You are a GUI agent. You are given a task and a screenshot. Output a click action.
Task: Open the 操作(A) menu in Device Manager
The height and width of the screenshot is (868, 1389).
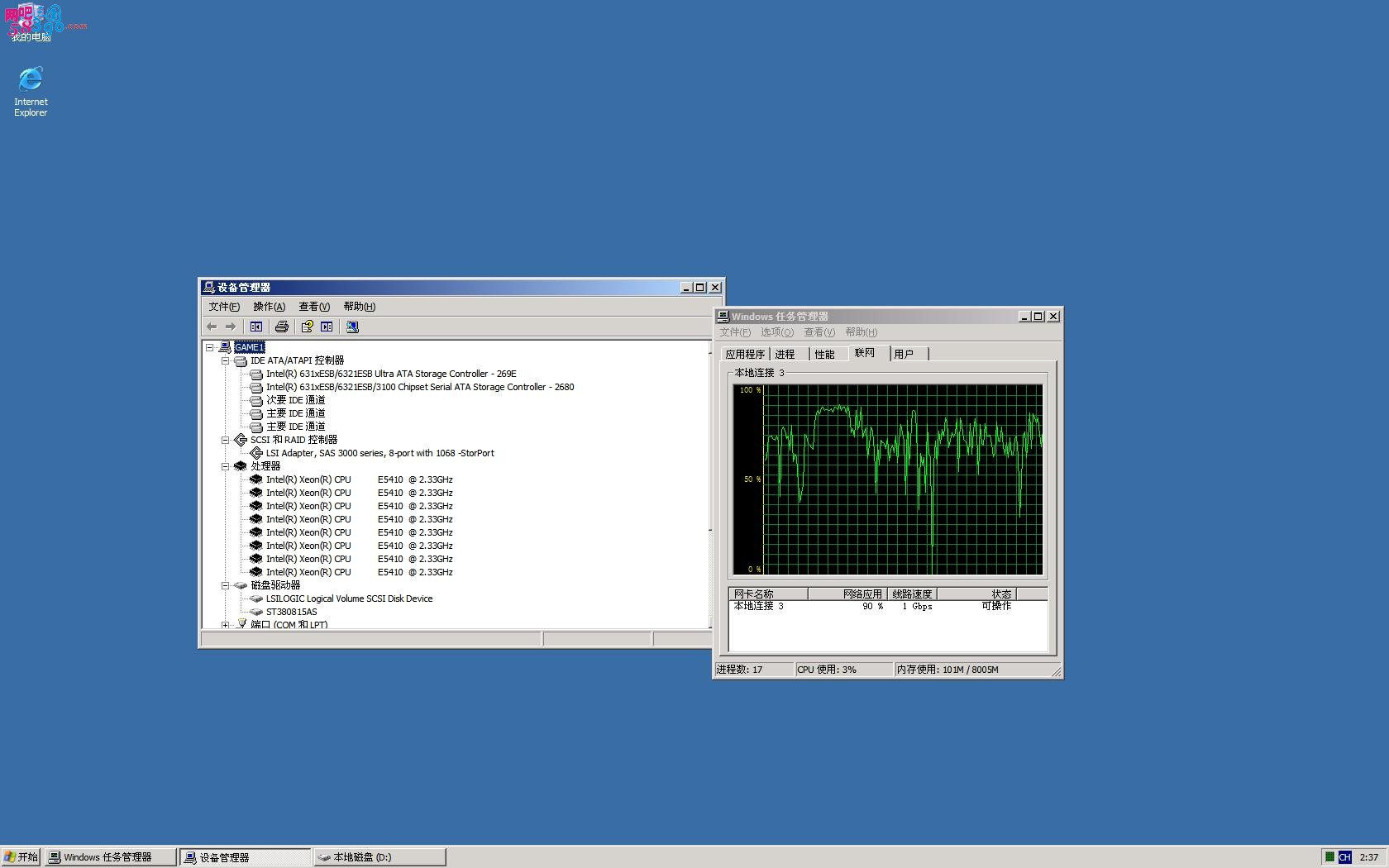269,307
